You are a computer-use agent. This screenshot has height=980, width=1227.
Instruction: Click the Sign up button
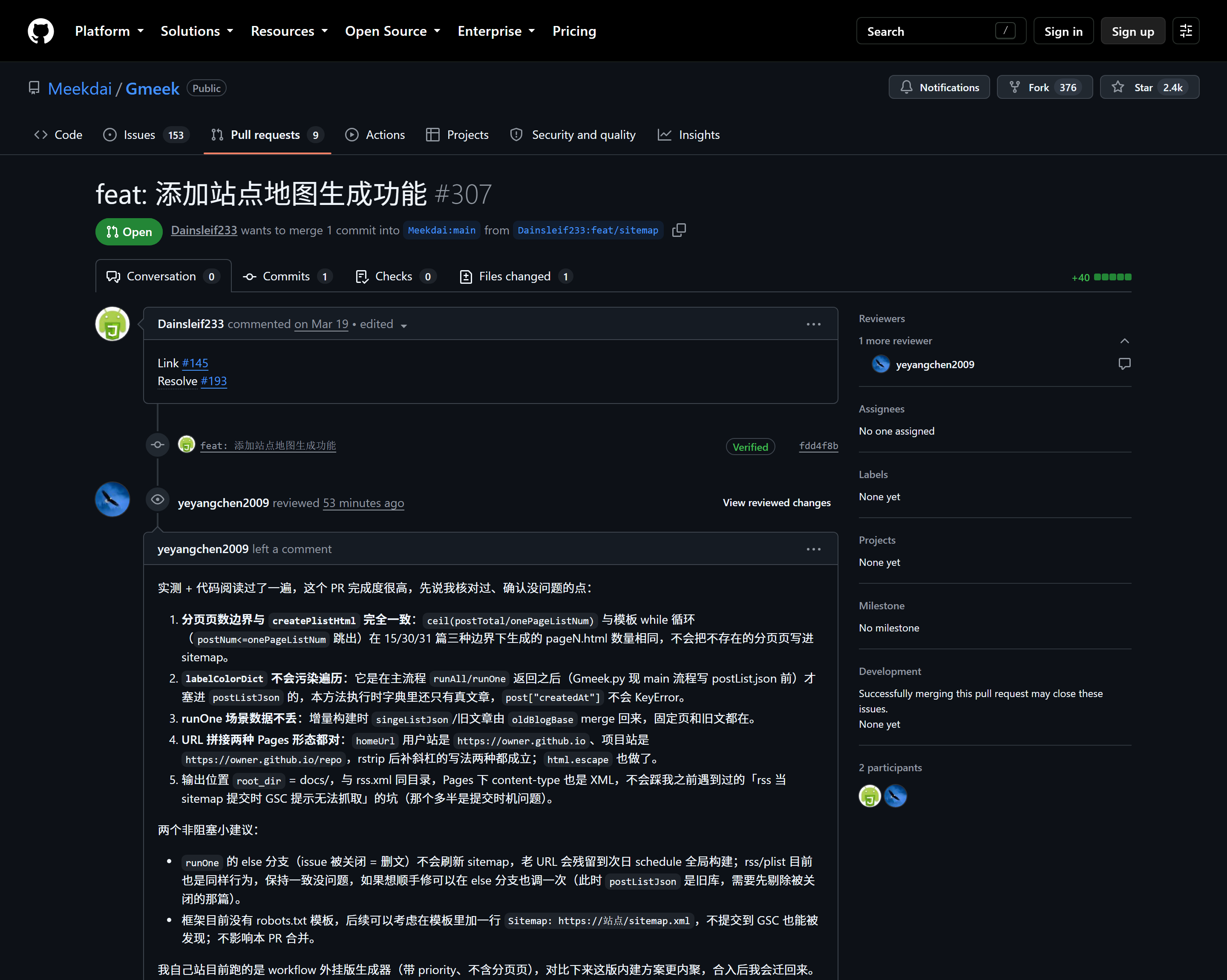(x=1132, y=31)
